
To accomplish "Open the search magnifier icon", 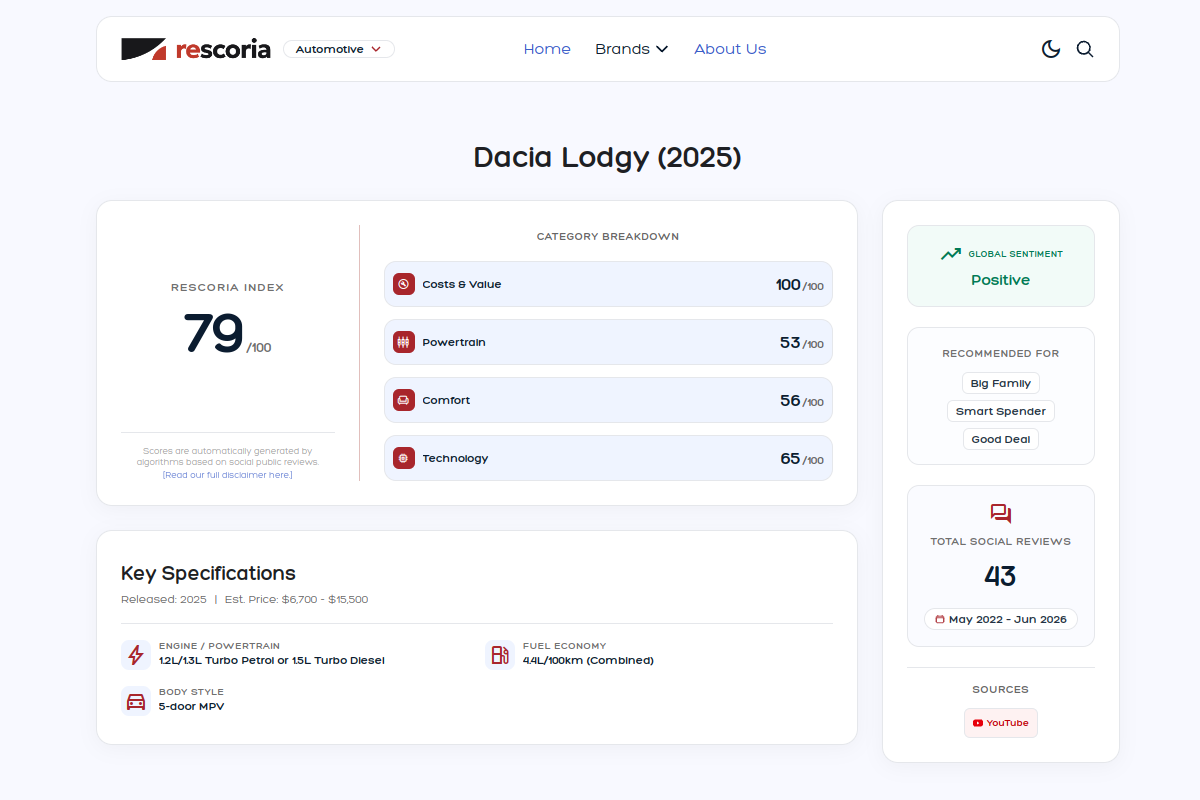I will pos(1085,49).
